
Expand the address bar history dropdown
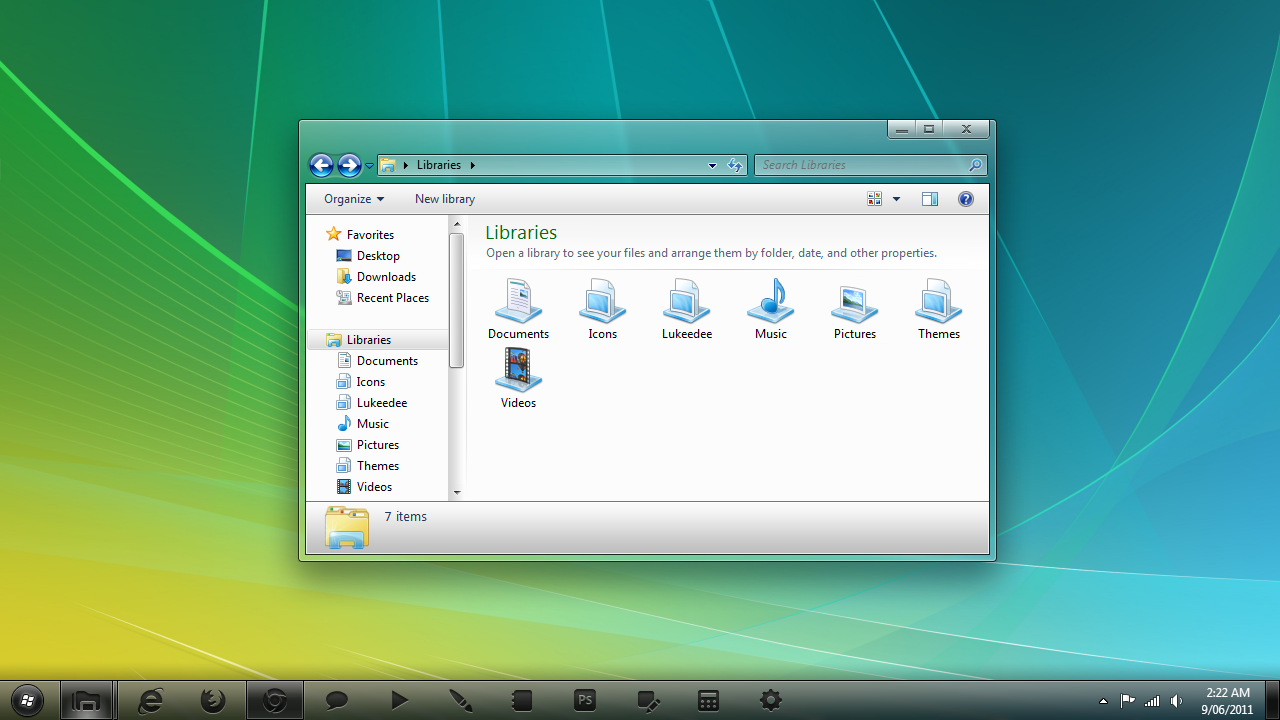point(712,165)
